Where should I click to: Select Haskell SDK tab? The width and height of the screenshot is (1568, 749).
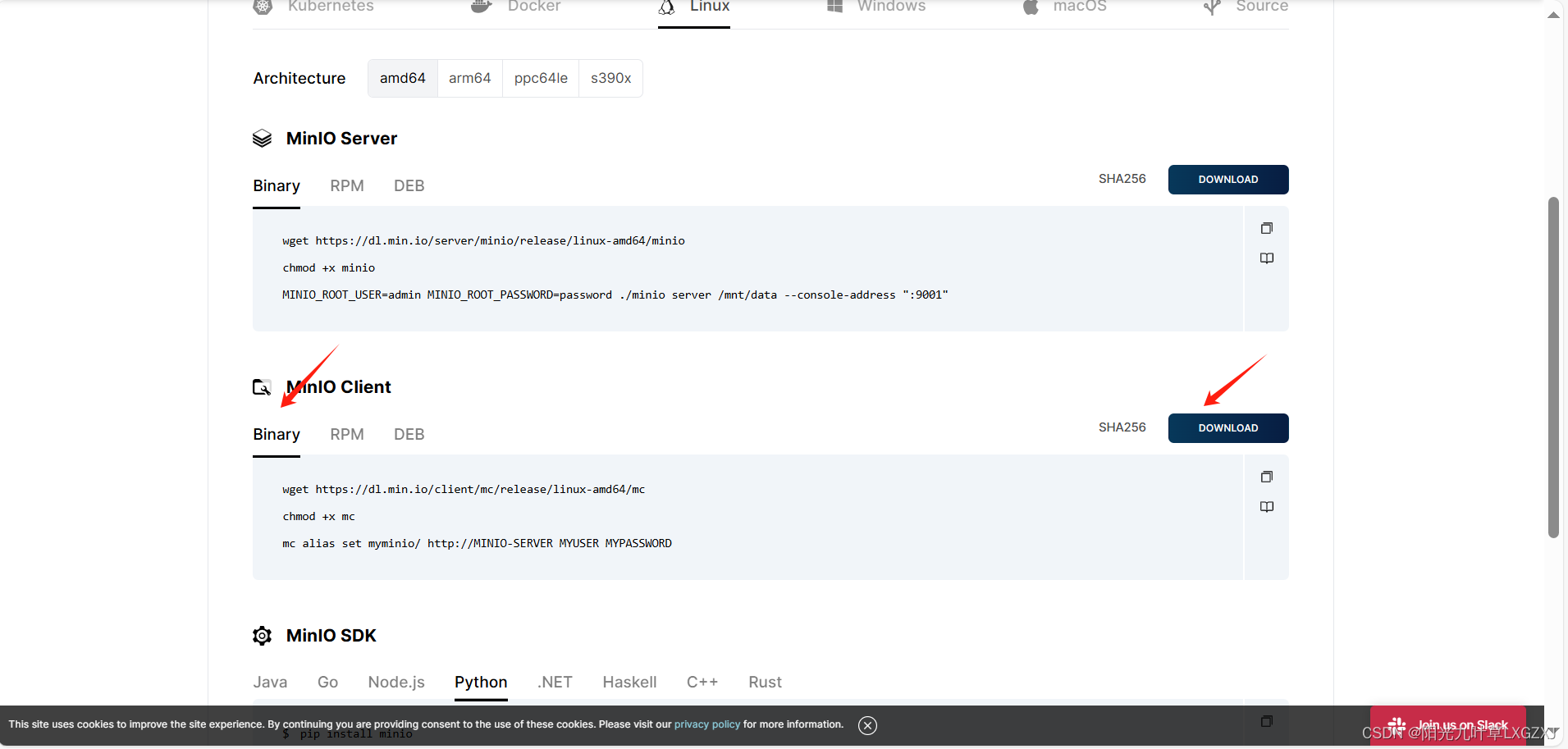click(630, 683)
